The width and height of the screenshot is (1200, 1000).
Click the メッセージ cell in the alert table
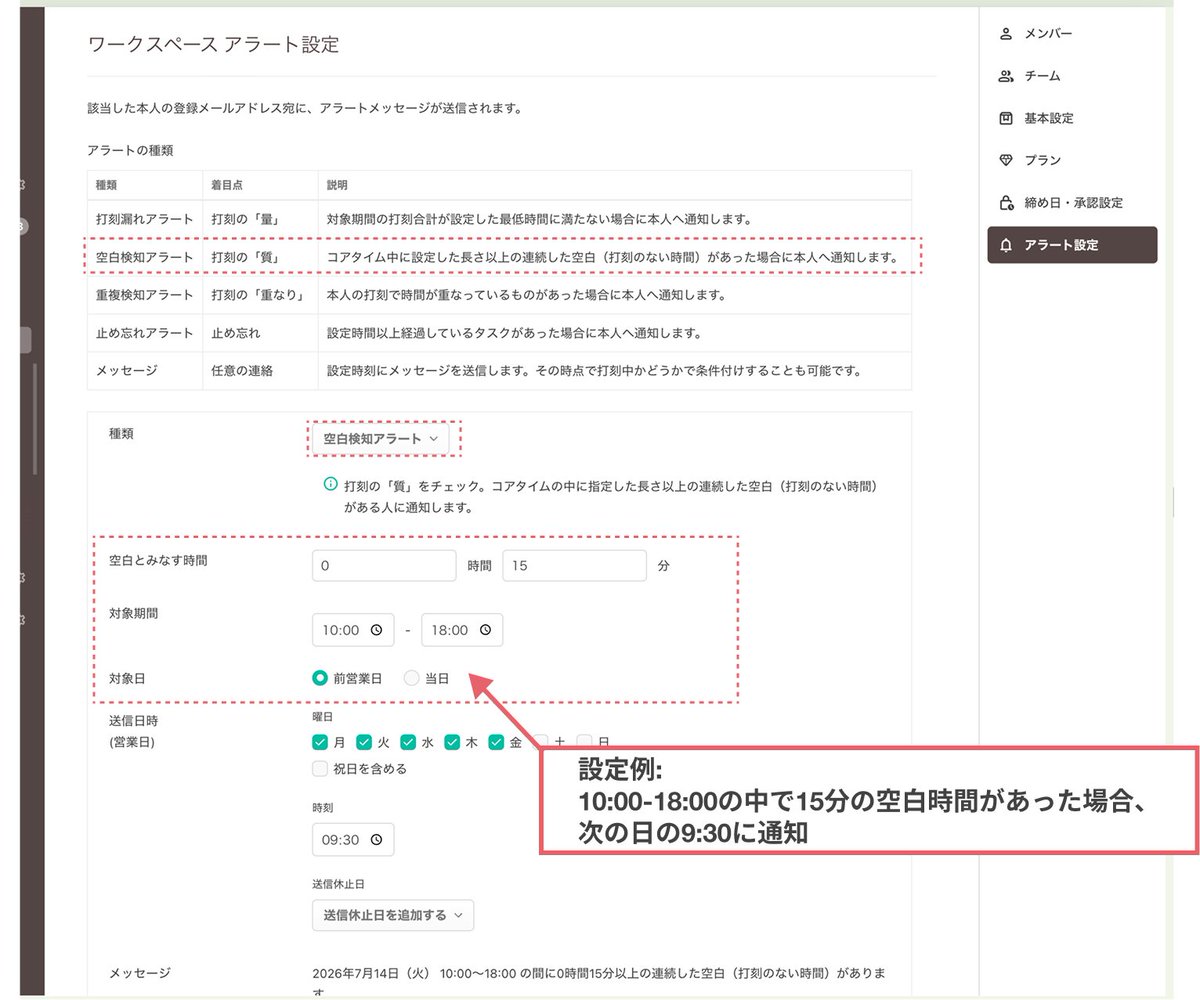145,371
